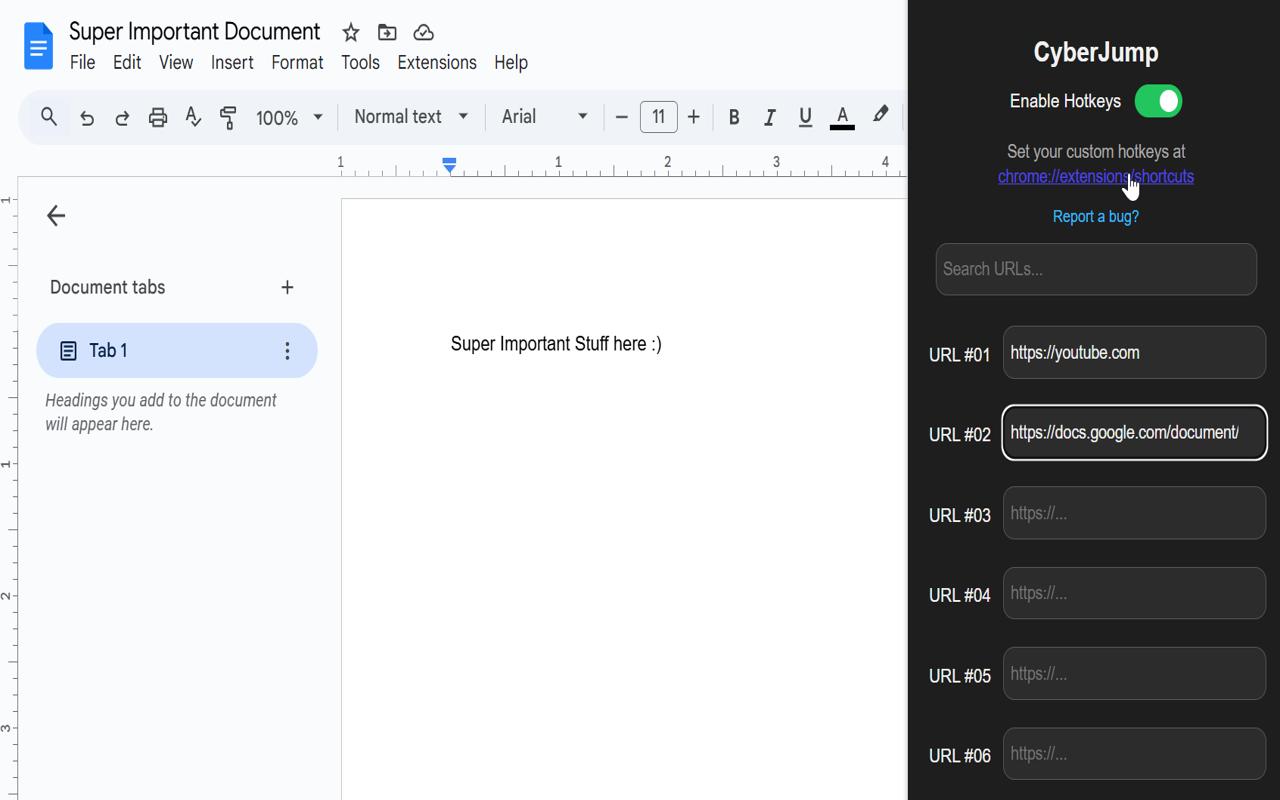Viewport: 1280px width, 800px height.
Task: Open the Normal text style dropdown
Action: pos(411,117)
